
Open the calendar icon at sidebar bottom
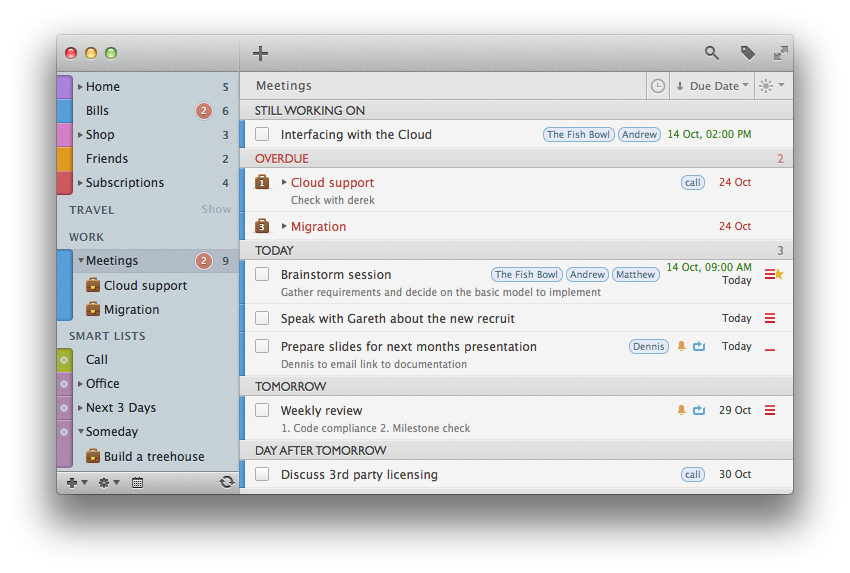[138, 482]
